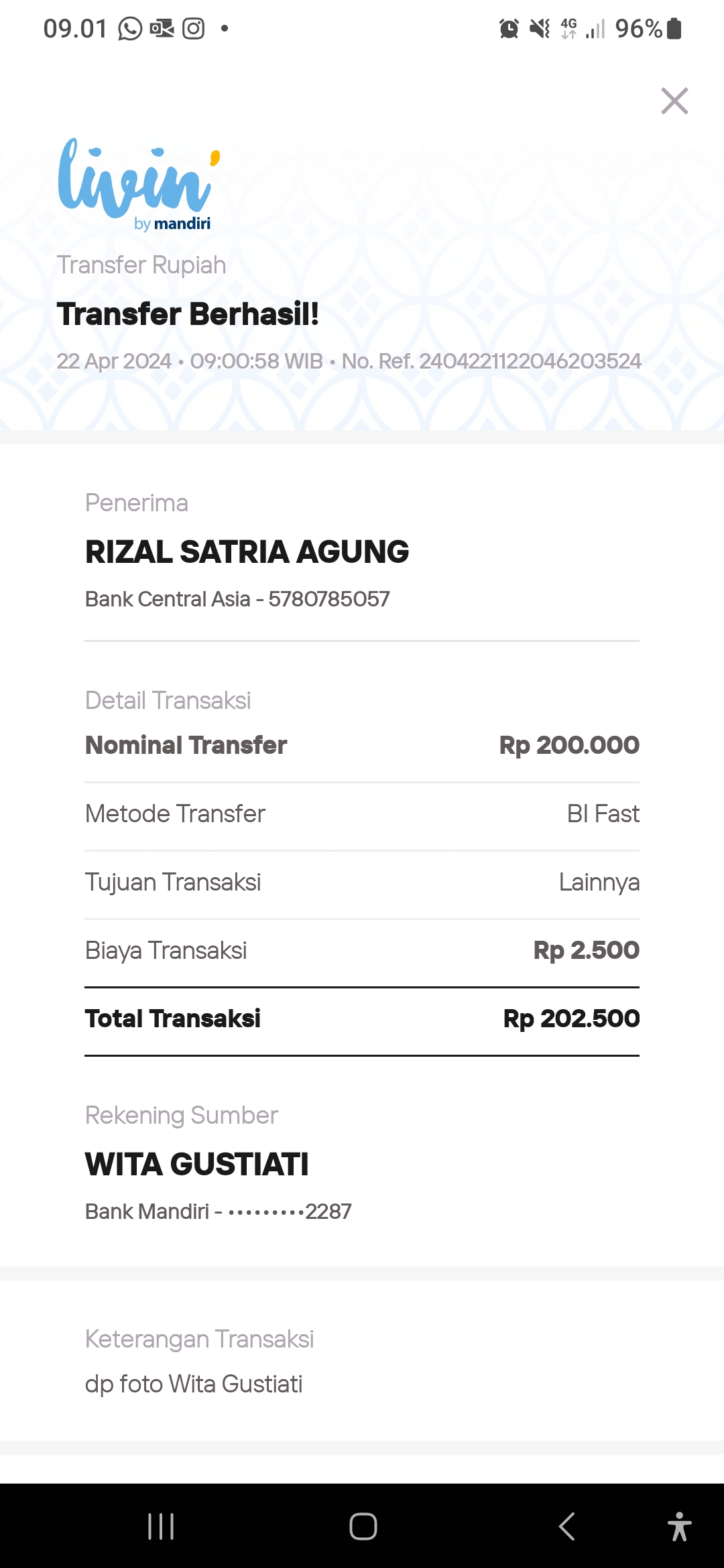Screen dimensions: 724x1568
Task: Tap the accessibility figure icon
Action: [679, 1526]
